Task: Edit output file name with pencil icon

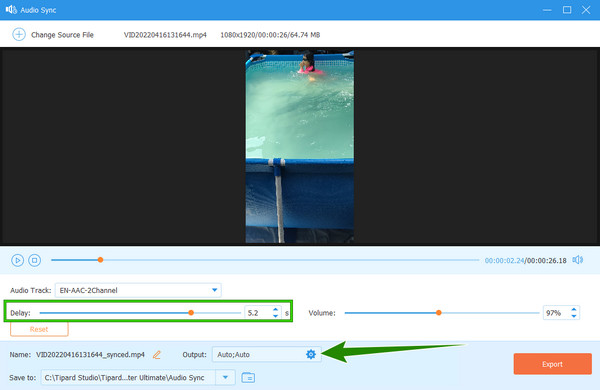Action: tap(157, 355)
